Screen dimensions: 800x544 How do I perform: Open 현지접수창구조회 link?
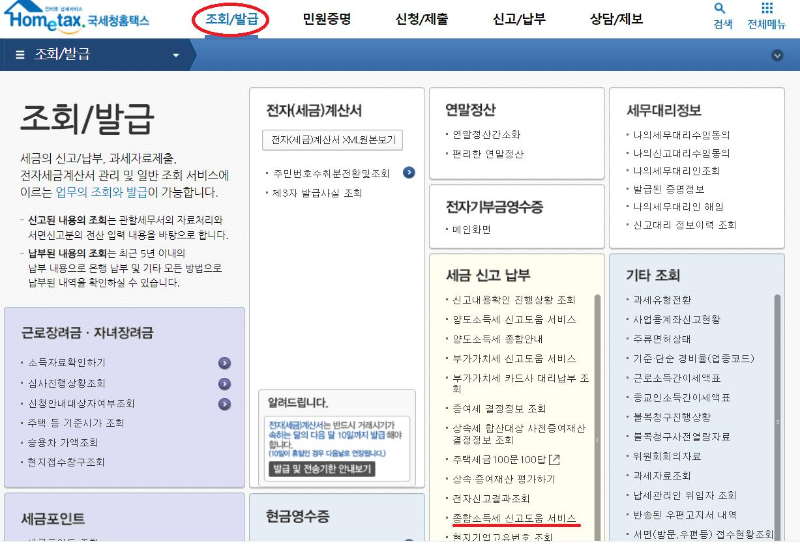tap(66, 462)
